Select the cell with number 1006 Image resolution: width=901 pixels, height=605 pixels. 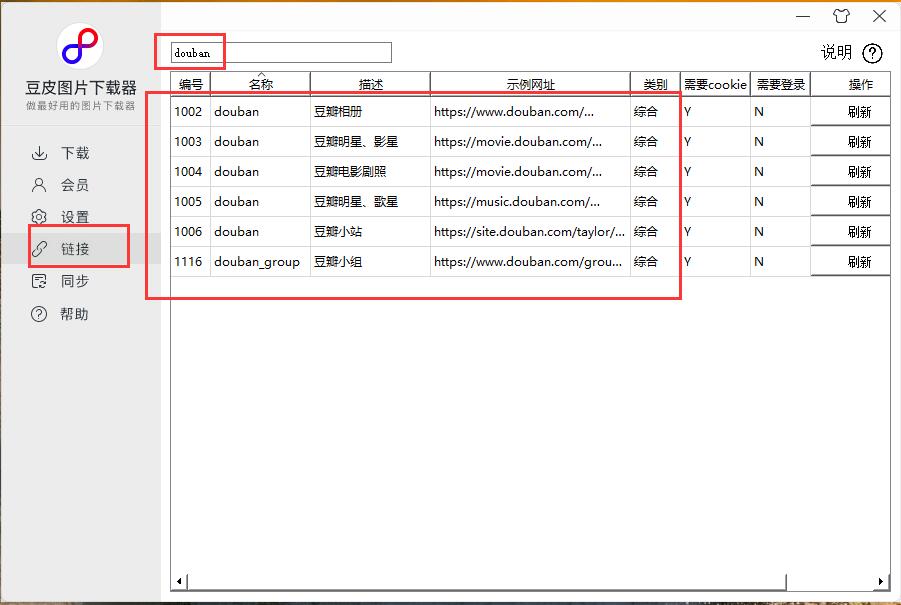pos(191,232)
